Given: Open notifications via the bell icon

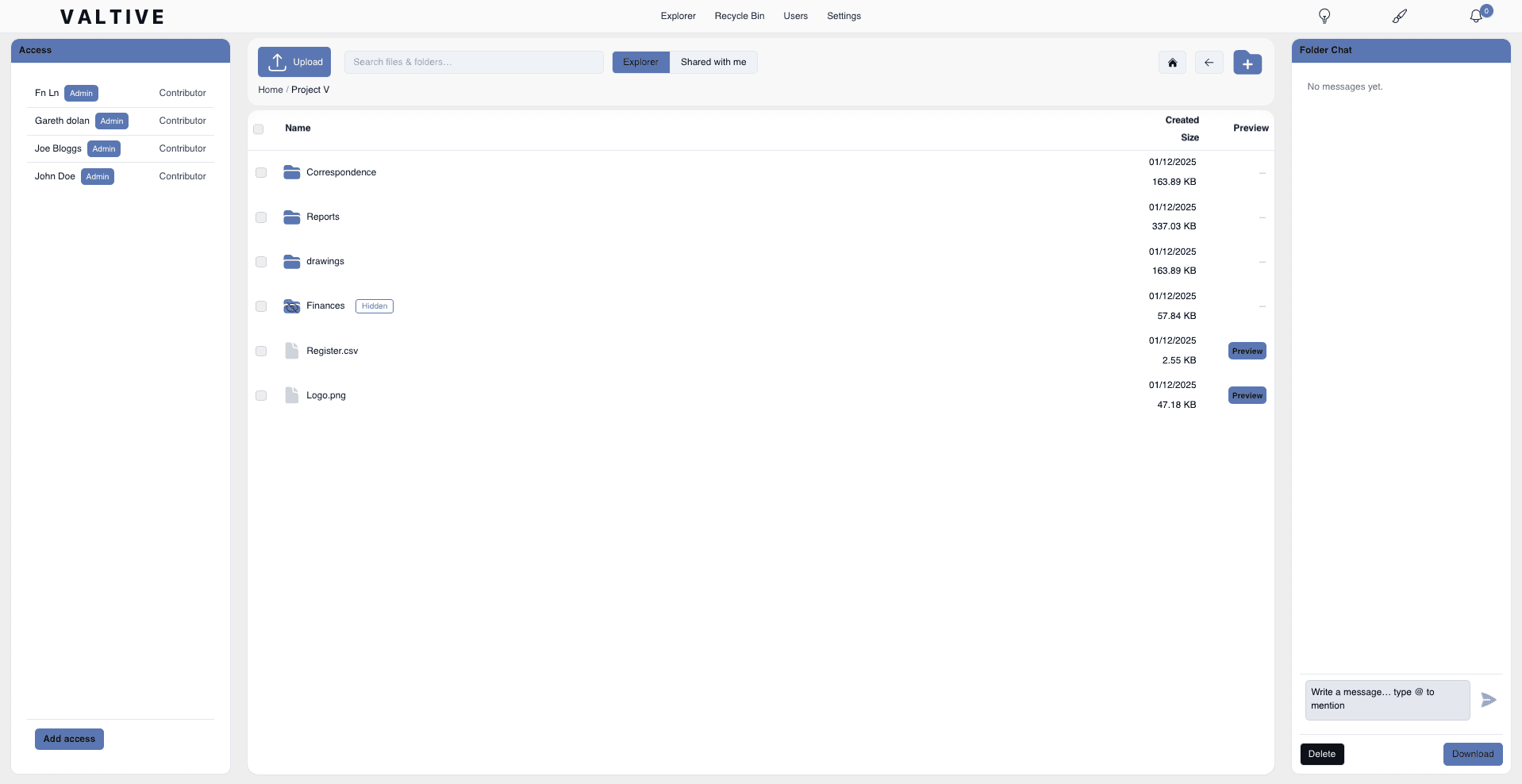Looking at the screenshot, I should [x=1476, y=16].
